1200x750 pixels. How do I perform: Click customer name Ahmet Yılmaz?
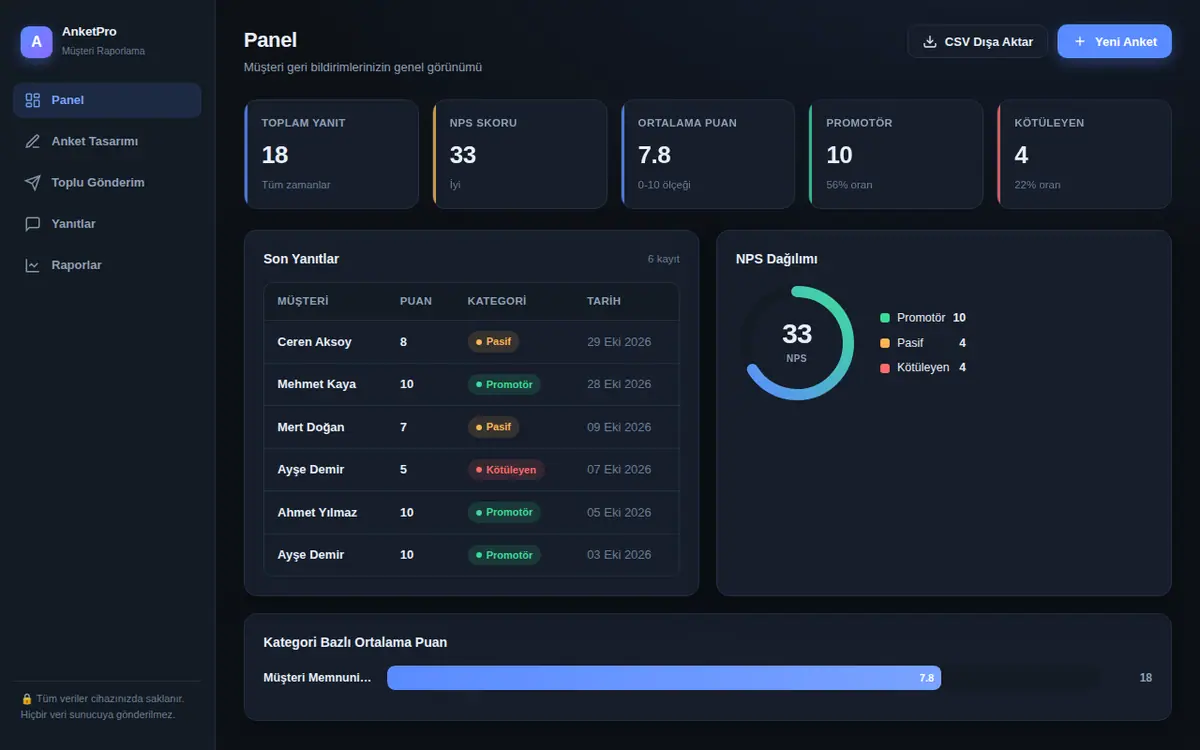click(x=317, y=512)
